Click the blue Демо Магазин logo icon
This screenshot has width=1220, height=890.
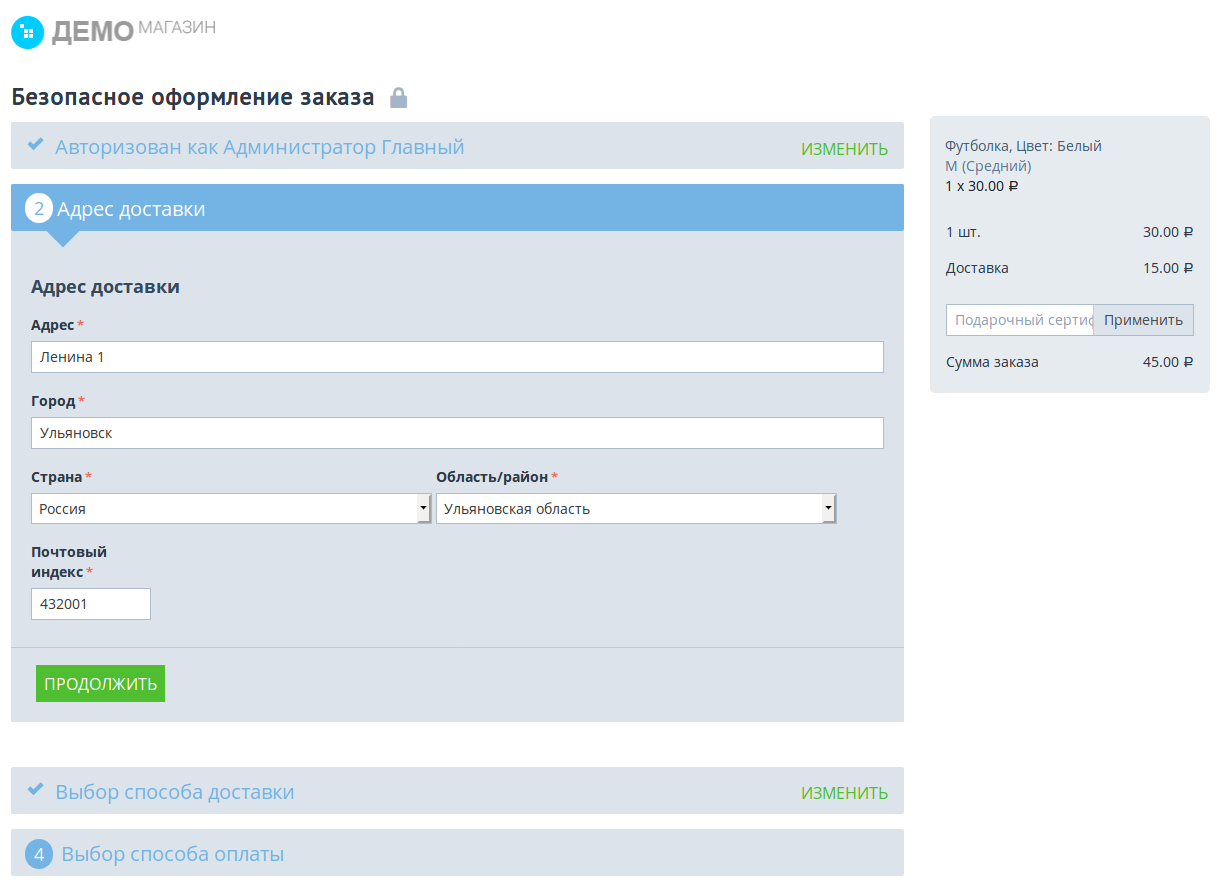pyautogui.click(x=28, y=32)
